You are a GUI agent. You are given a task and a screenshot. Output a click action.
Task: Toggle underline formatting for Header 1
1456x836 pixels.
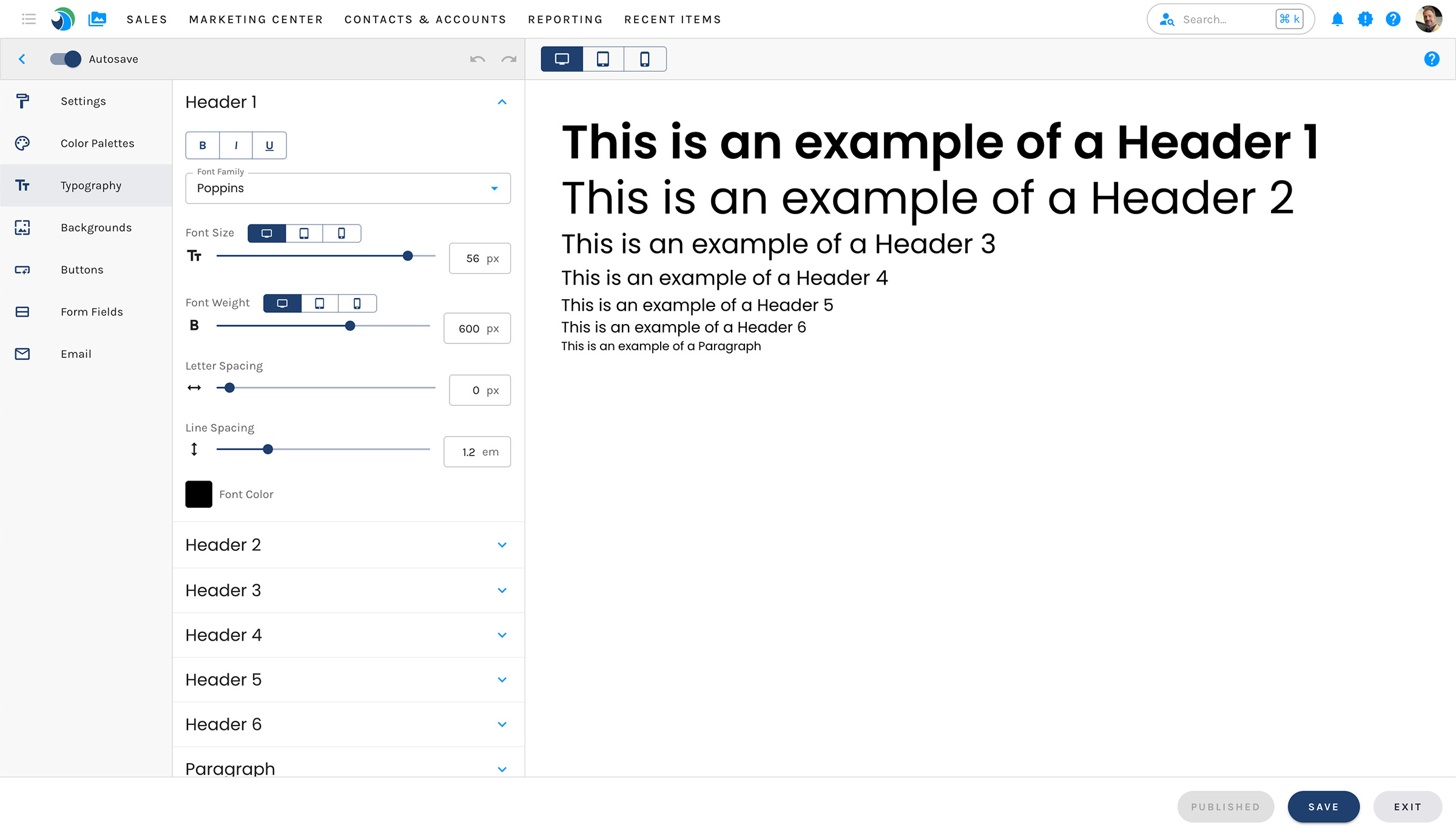pos(269,146)
